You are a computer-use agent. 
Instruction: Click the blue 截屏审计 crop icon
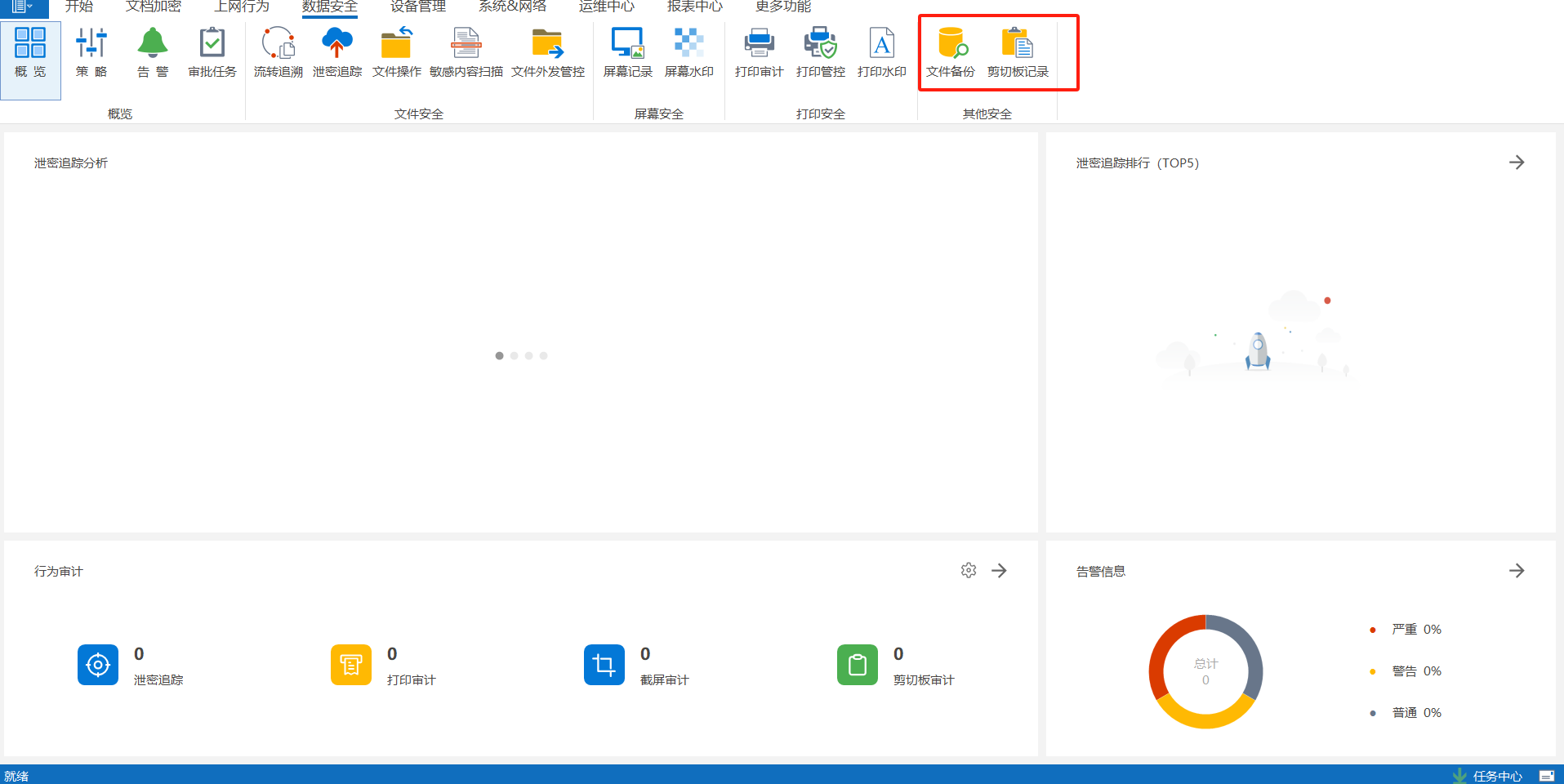click(x=604, y=665)
